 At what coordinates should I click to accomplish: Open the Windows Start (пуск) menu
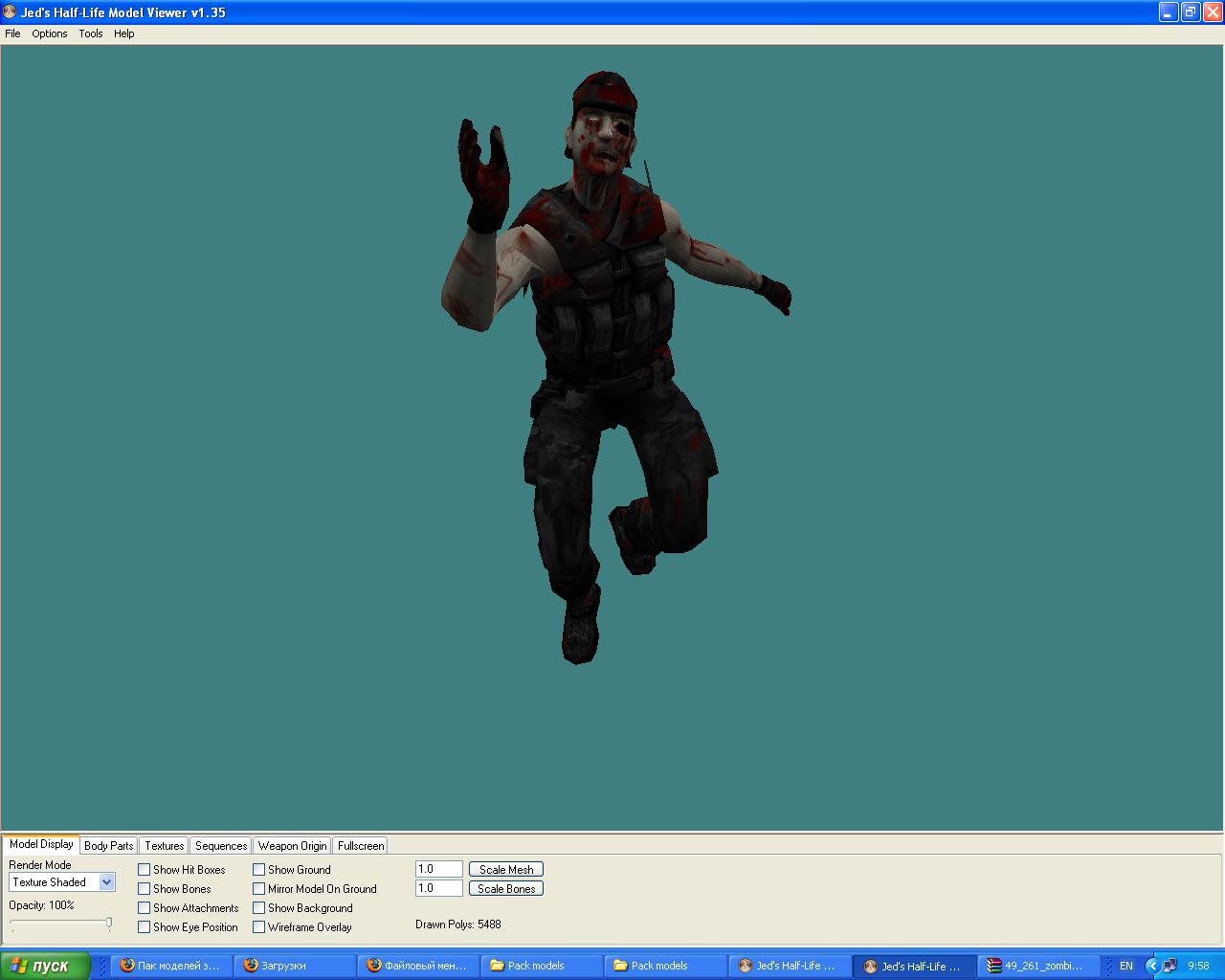(x=45, y=966)
